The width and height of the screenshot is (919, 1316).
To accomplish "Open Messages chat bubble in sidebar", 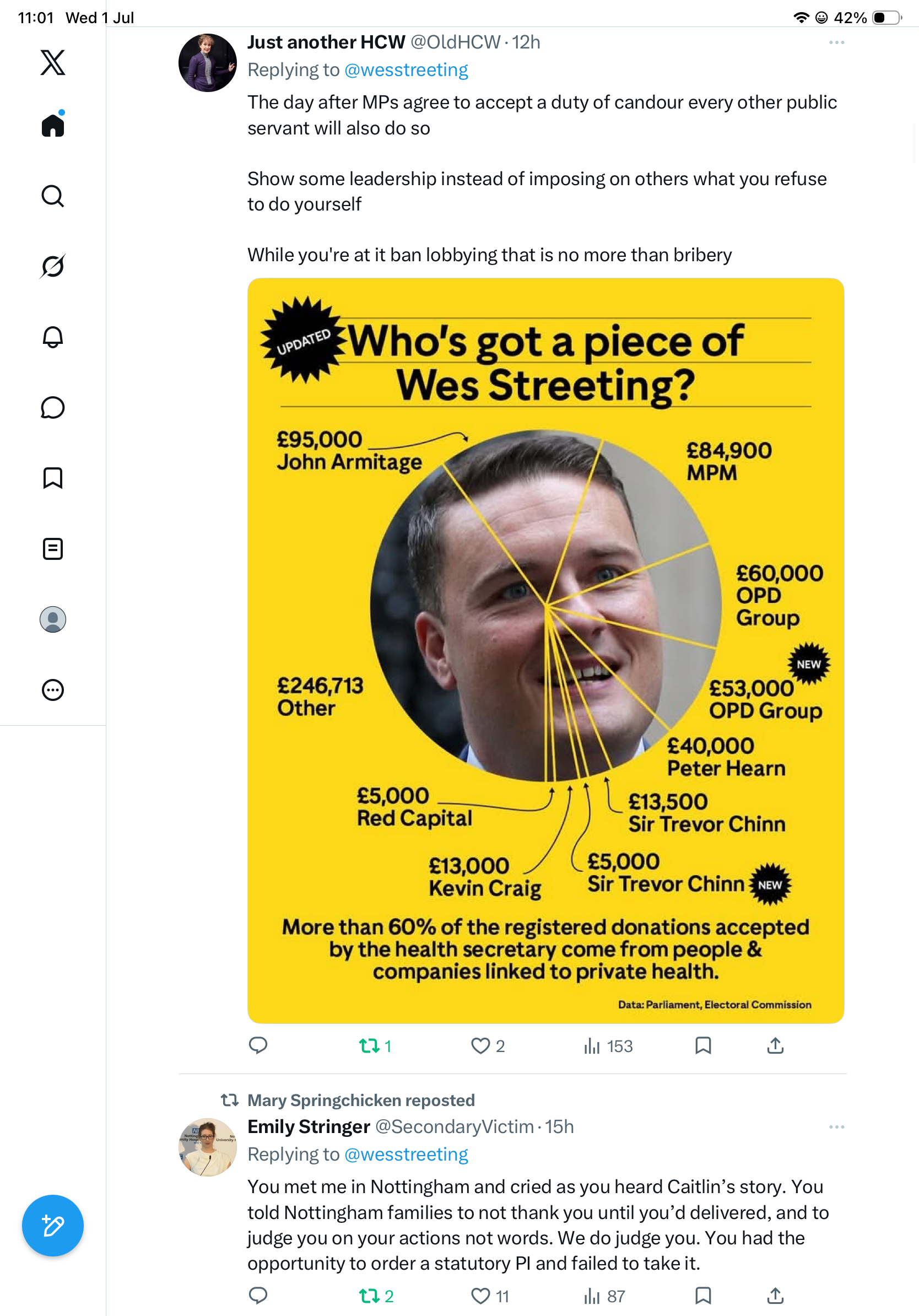I will tap(53, 407).
